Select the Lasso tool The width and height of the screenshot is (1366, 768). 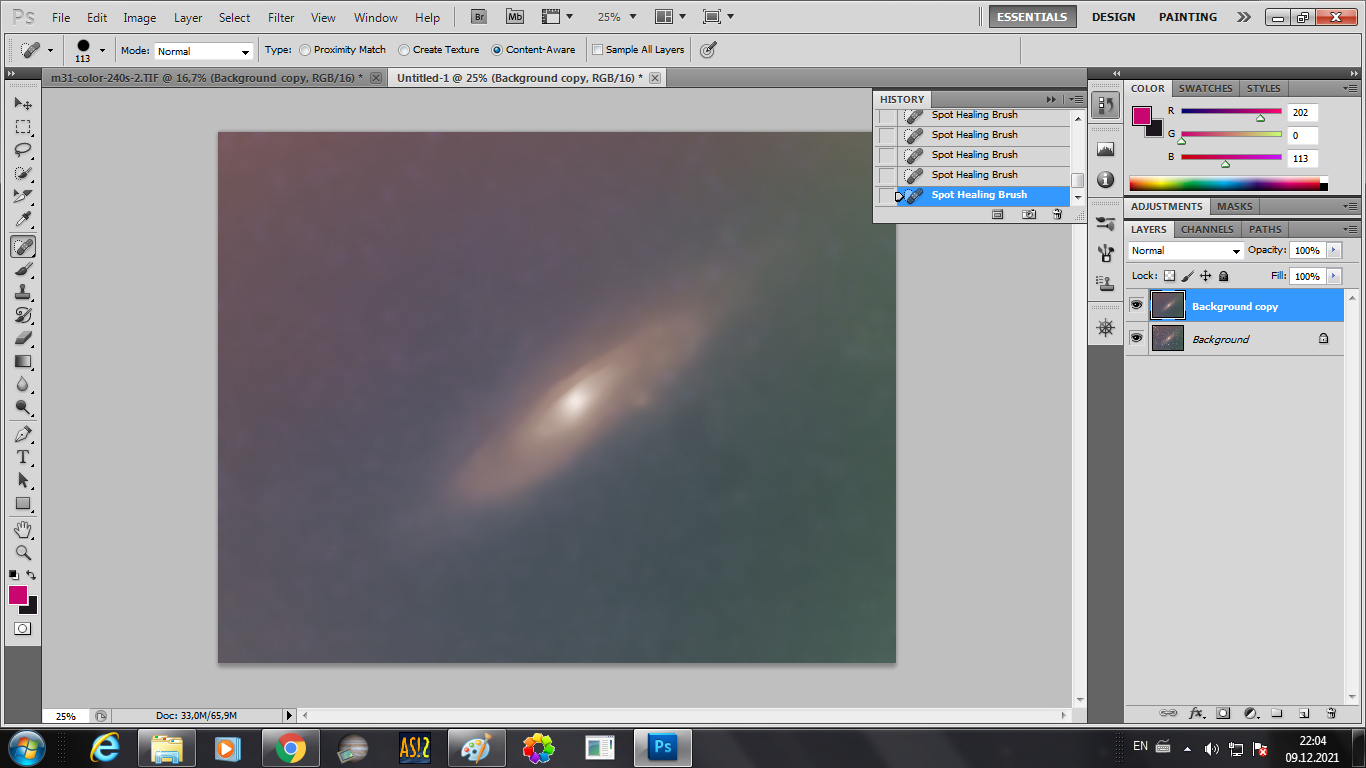[x=23, y=150]
